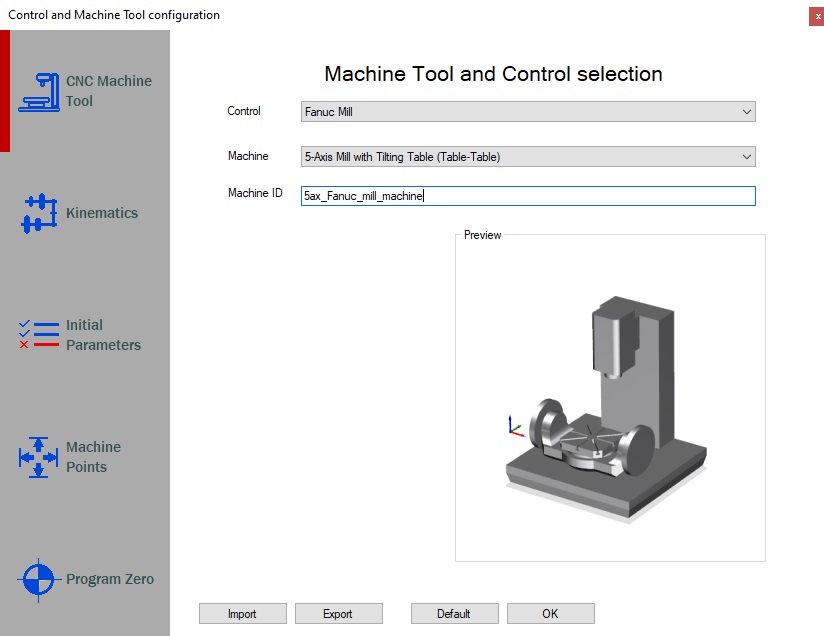Open the Program Zero text label
This screenshot has height=636, width=824.
coord(110,579)
